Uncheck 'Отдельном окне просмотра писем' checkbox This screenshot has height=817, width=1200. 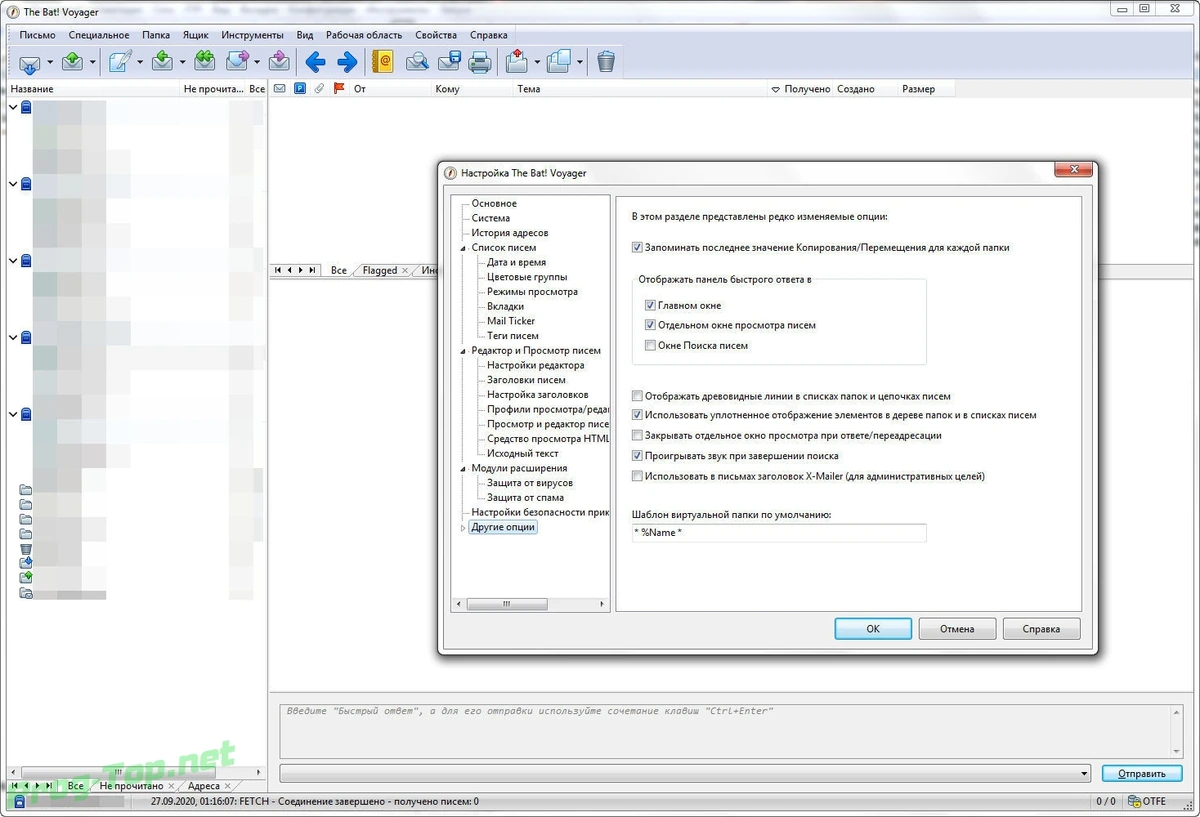point(651,326)
